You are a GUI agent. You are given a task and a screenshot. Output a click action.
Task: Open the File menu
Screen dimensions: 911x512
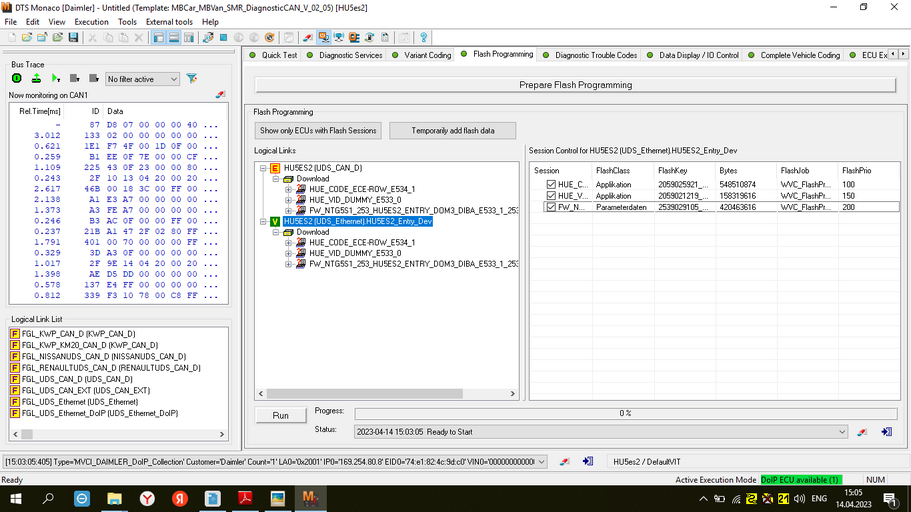point(10,22)
